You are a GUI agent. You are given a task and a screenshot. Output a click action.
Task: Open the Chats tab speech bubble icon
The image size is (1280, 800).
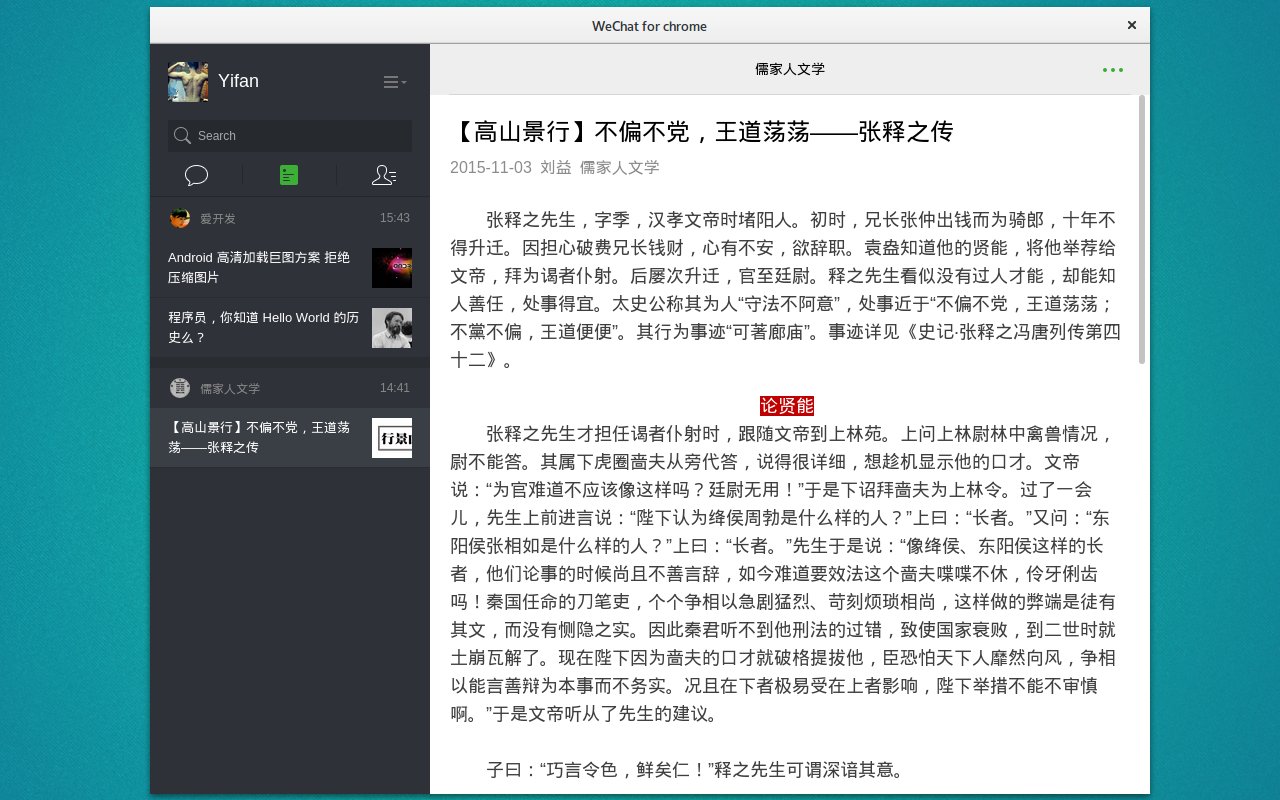[x=196, y=176]
